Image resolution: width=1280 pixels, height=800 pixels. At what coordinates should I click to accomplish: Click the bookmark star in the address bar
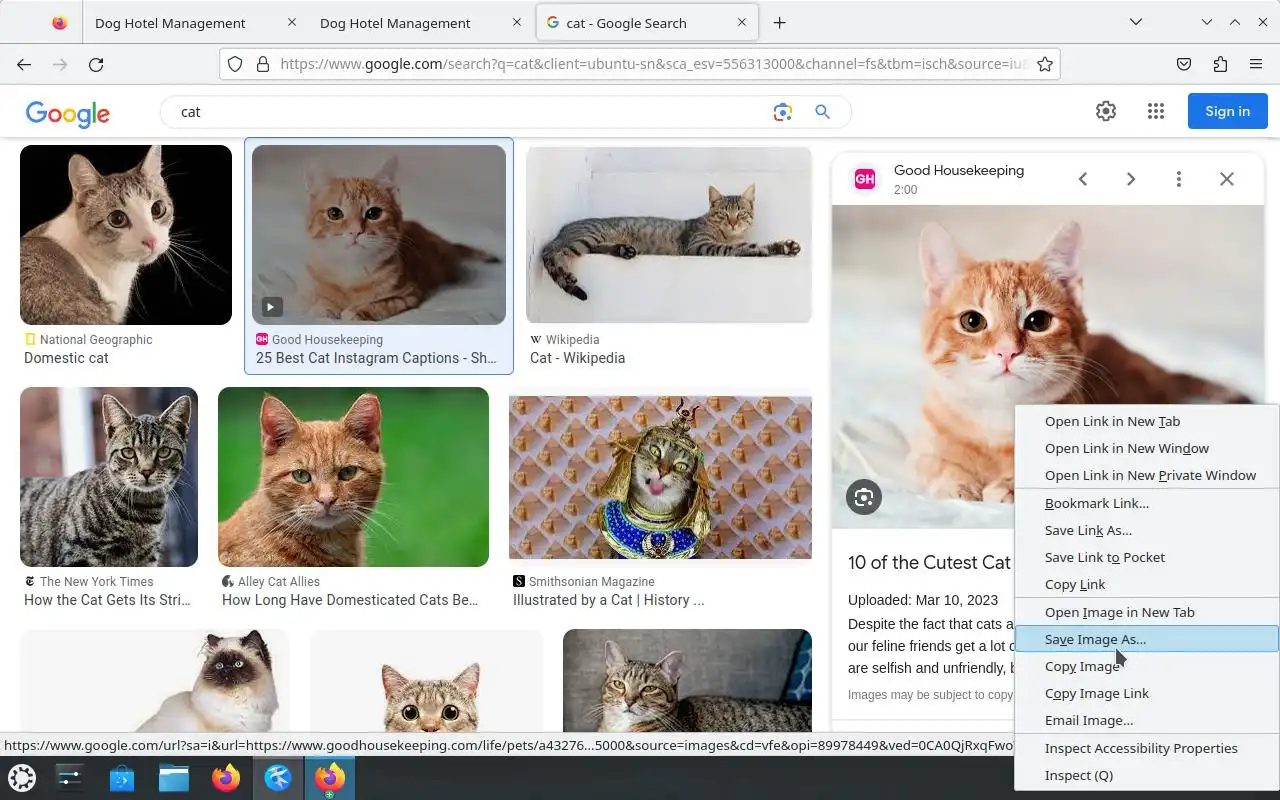[1045, 64]
